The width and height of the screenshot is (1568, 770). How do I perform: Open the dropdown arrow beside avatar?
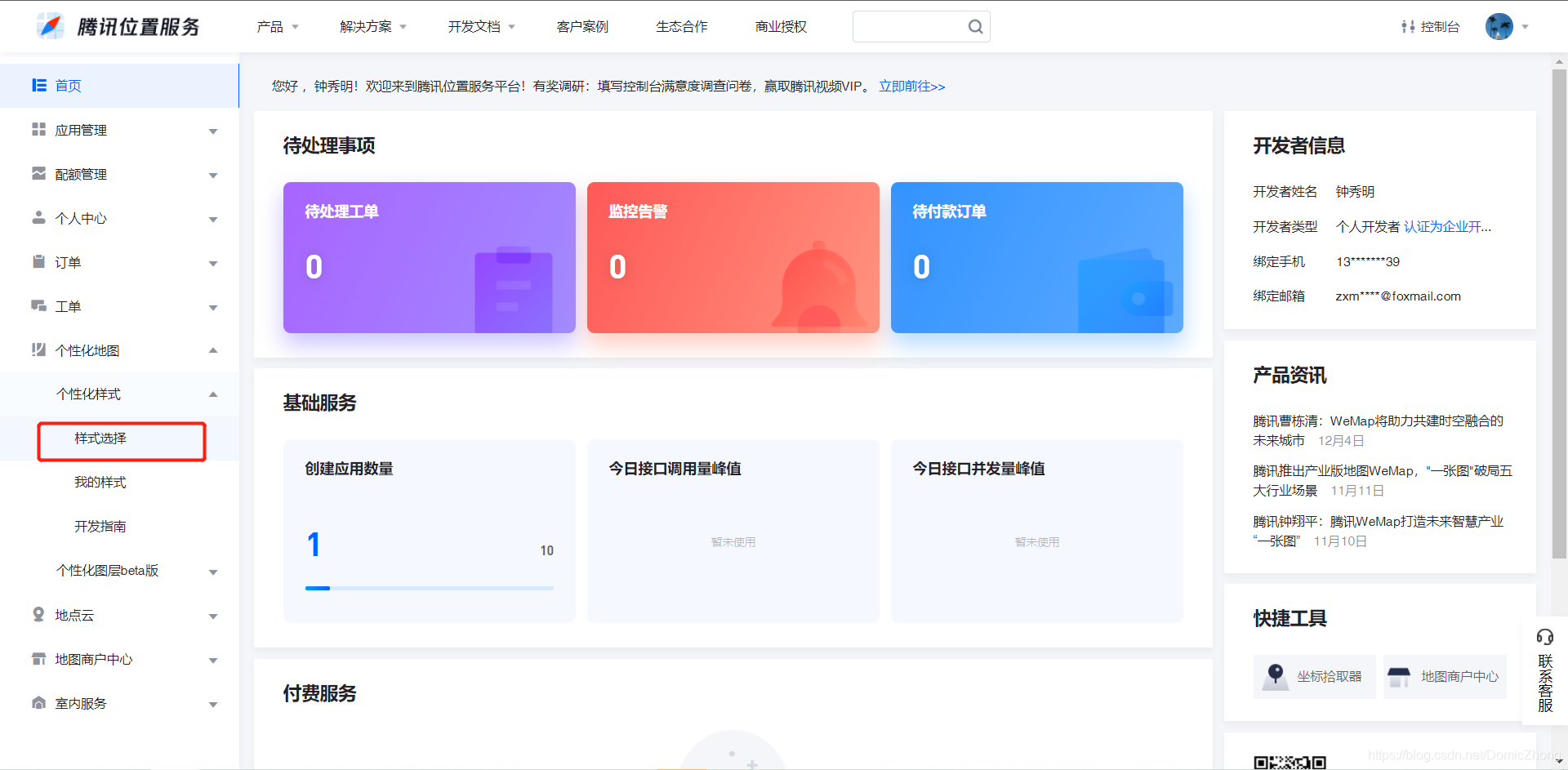[x=1525, y=27]
